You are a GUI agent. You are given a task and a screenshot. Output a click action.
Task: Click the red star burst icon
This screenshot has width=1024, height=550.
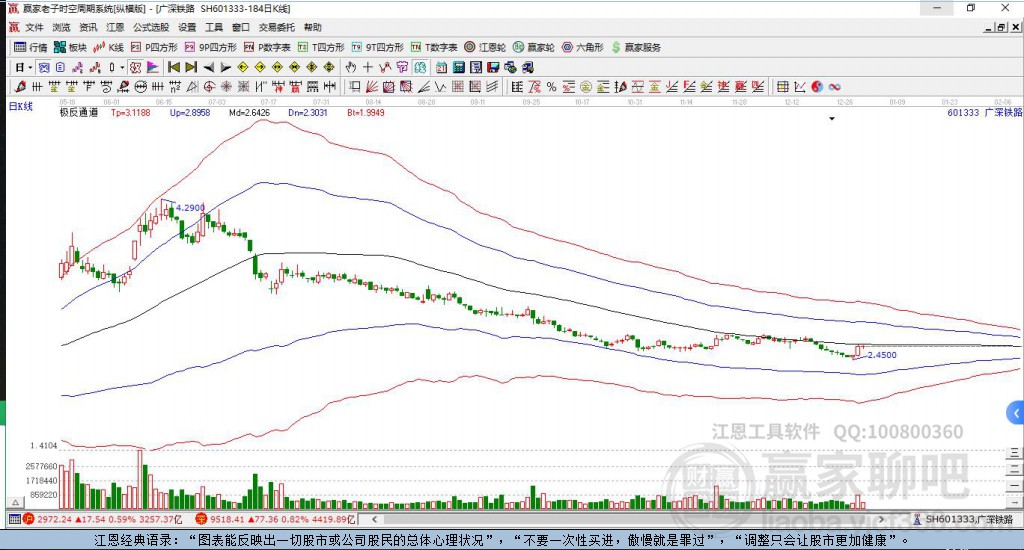point(225,86)
